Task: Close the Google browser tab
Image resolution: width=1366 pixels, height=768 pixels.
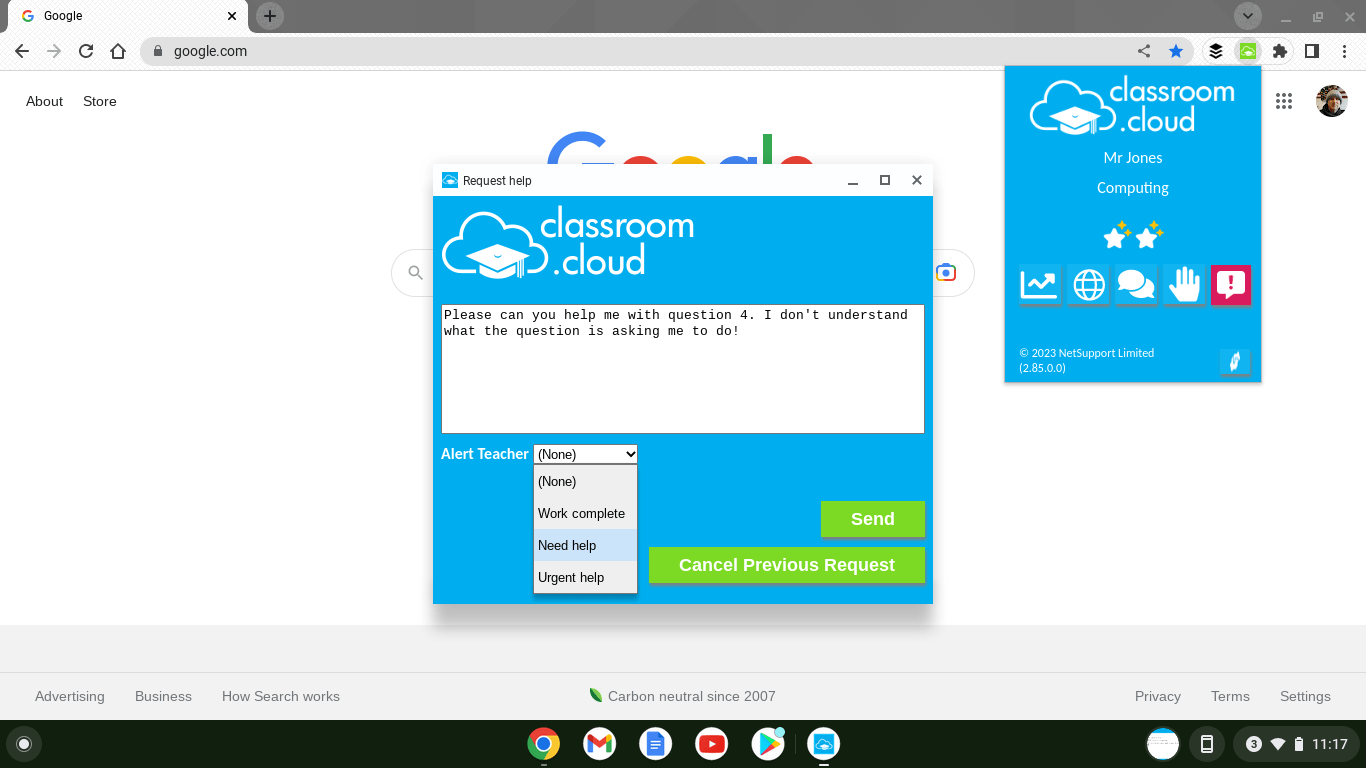Action: pyautogui.click(x=232, y=16)
